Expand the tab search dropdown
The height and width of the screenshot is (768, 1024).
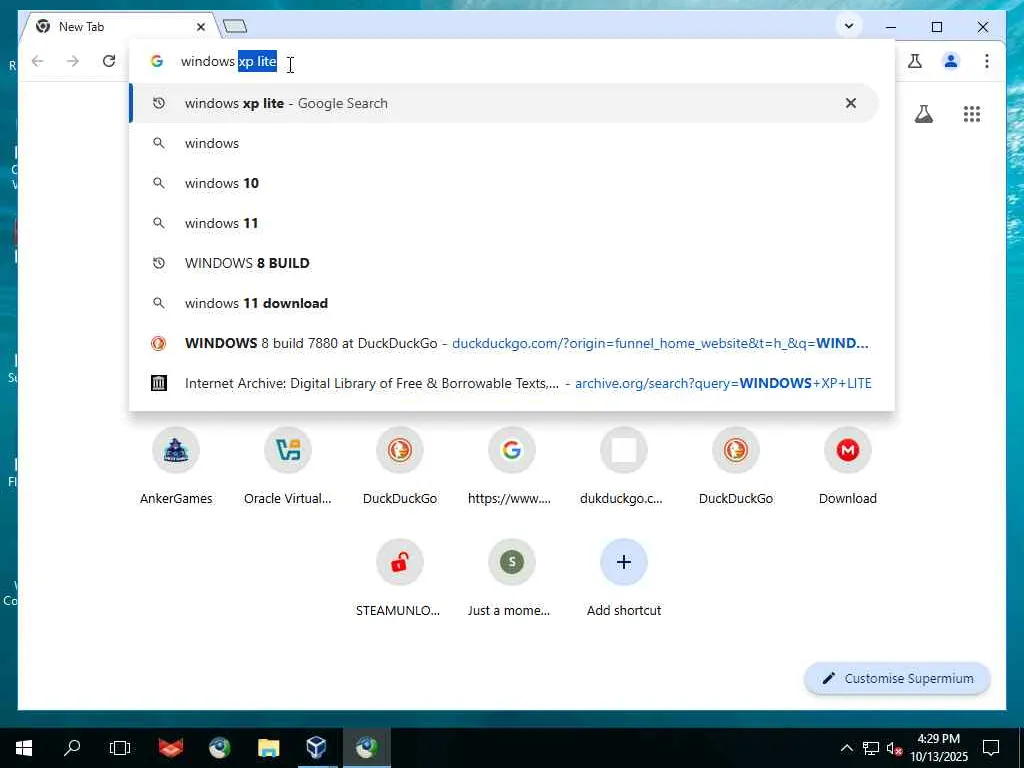coord(849,27)
